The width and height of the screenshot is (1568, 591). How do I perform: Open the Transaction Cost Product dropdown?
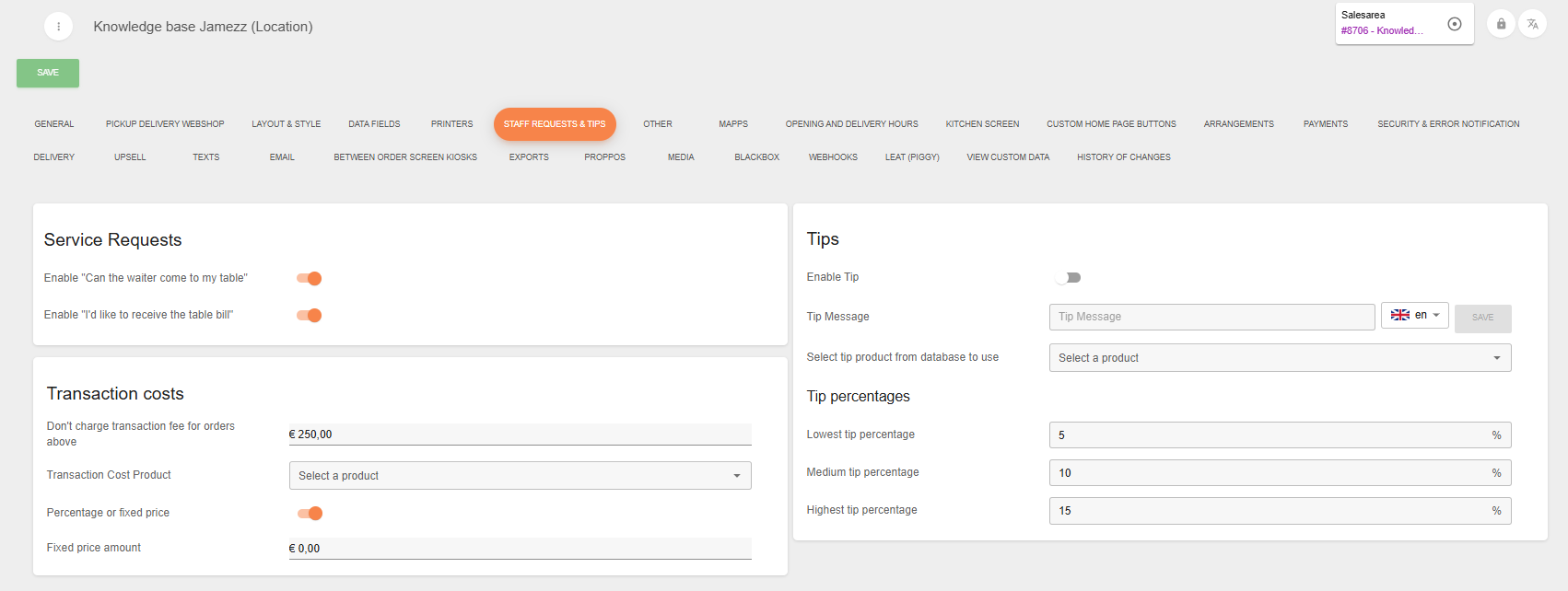[x=520, y=476]
